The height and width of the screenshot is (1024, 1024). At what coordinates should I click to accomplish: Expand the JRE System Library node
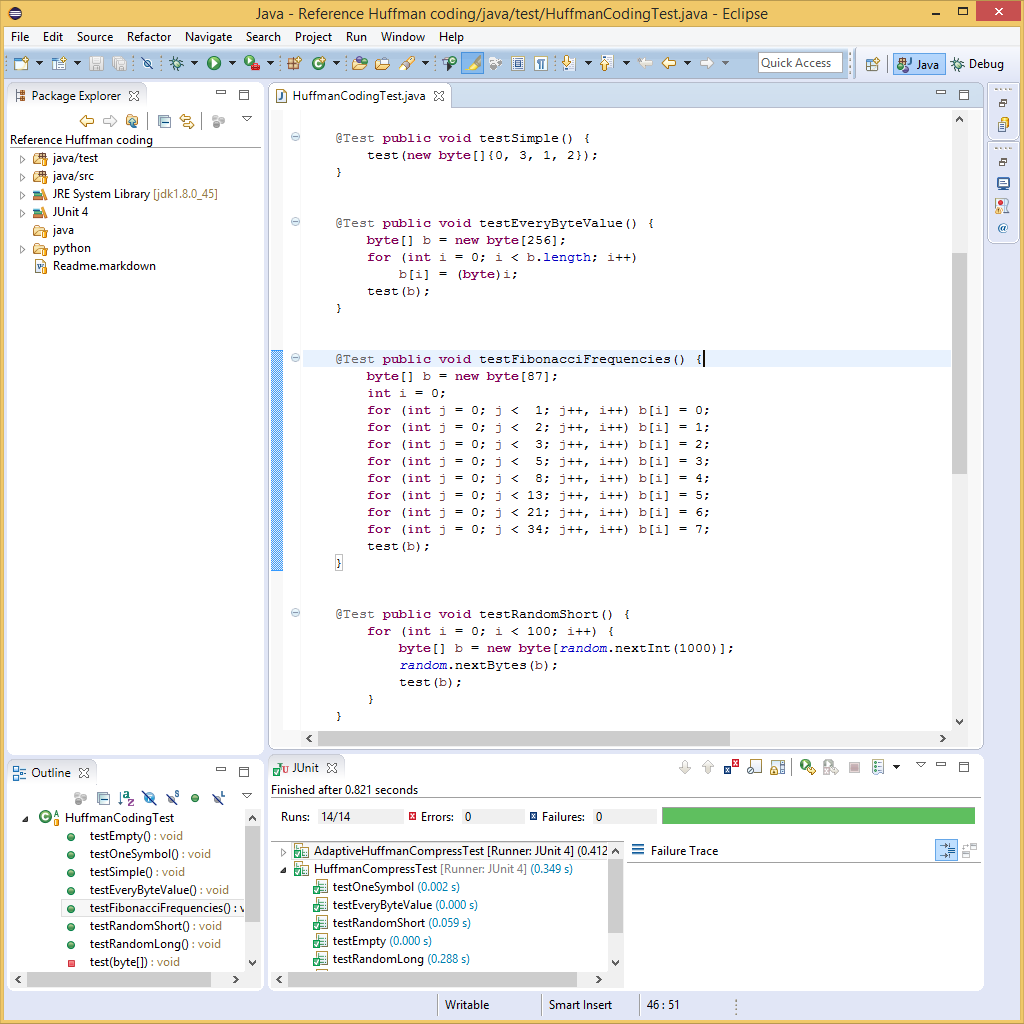click(22, 195)
